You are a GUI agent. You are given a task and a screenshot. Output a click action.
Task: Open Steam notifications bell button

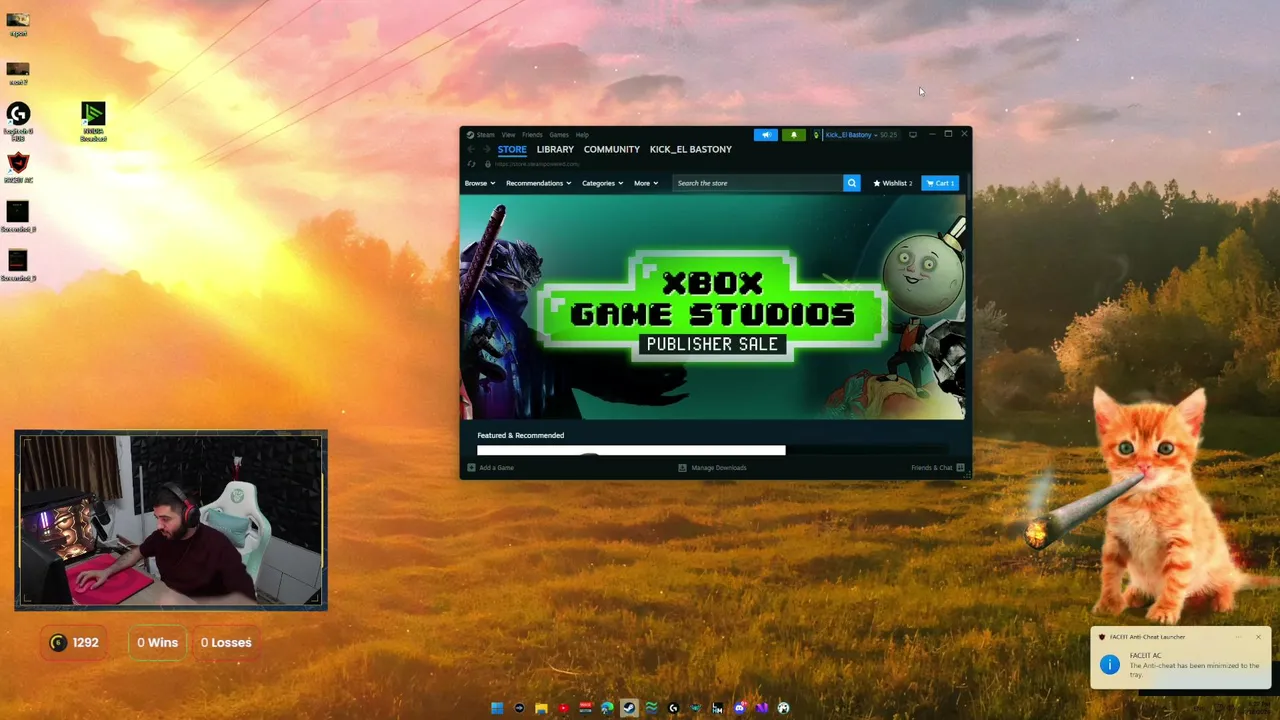(x=794, y=134)
